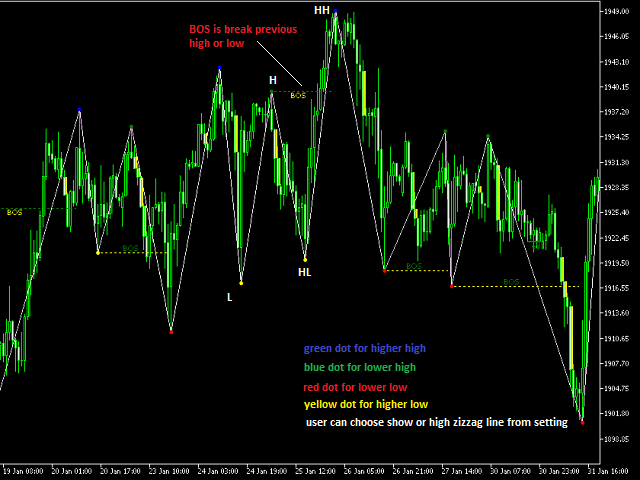The image size is (640, 480).
Task: Click the '24 Jan 19:00' time label
Action: coord(267,471)
